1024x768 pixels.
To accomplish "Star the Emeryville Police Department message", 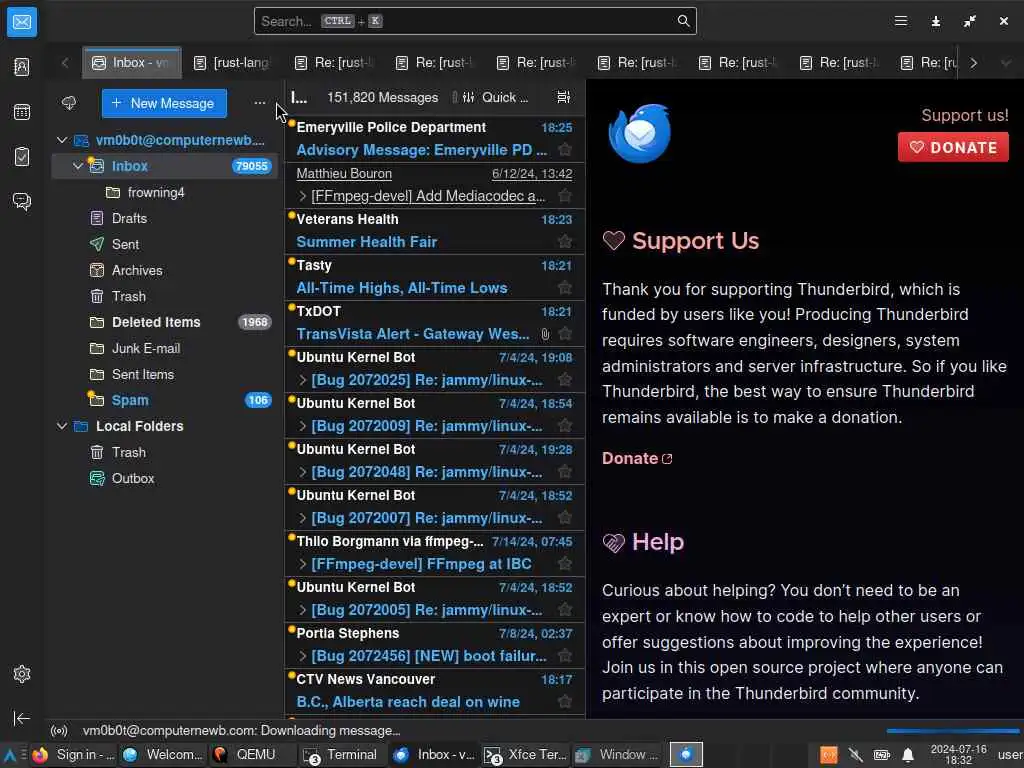I will (x=565, y=150).
